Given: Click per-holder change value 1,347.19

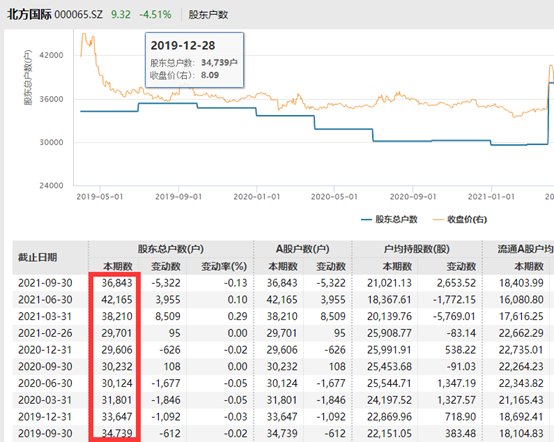Looking at the screenshot, I should coord(456,383).
